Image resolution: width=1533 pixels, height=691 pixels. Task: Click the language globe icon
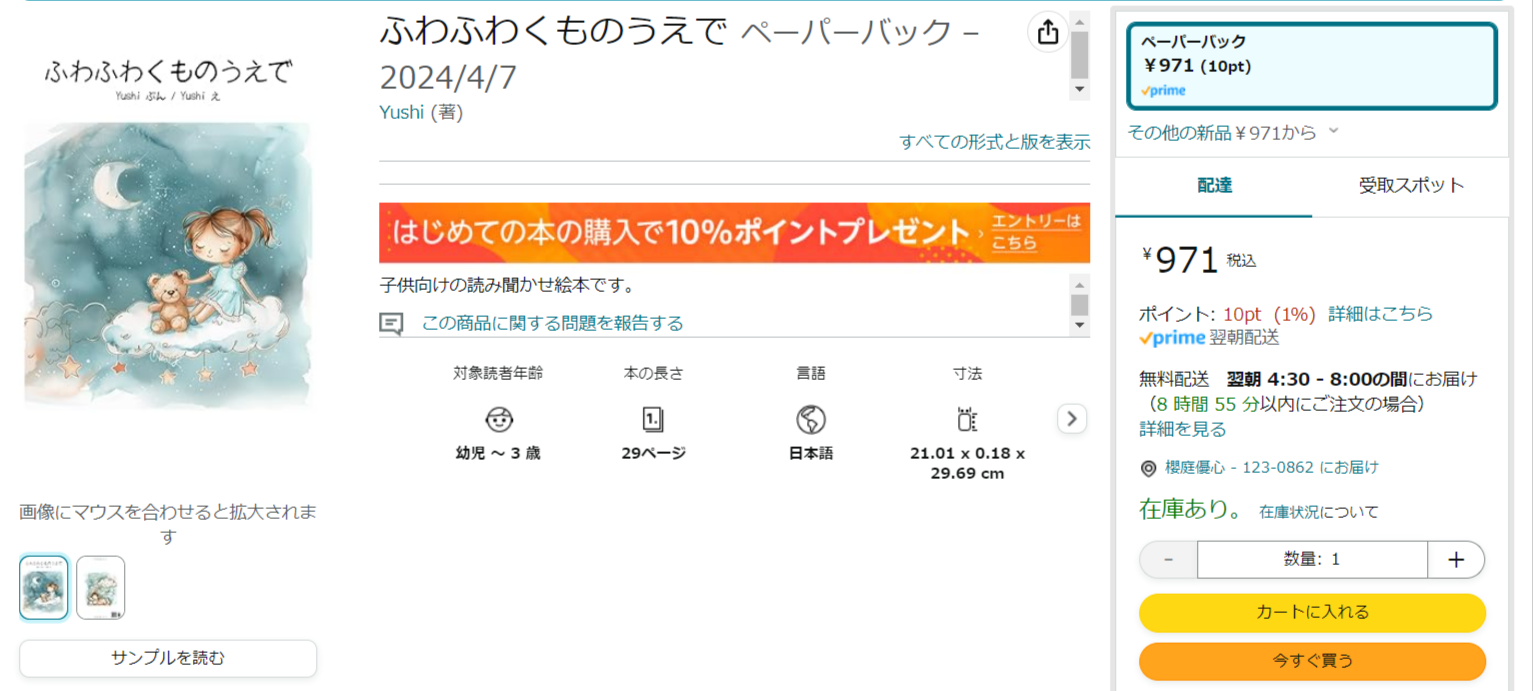pos(811,419)
